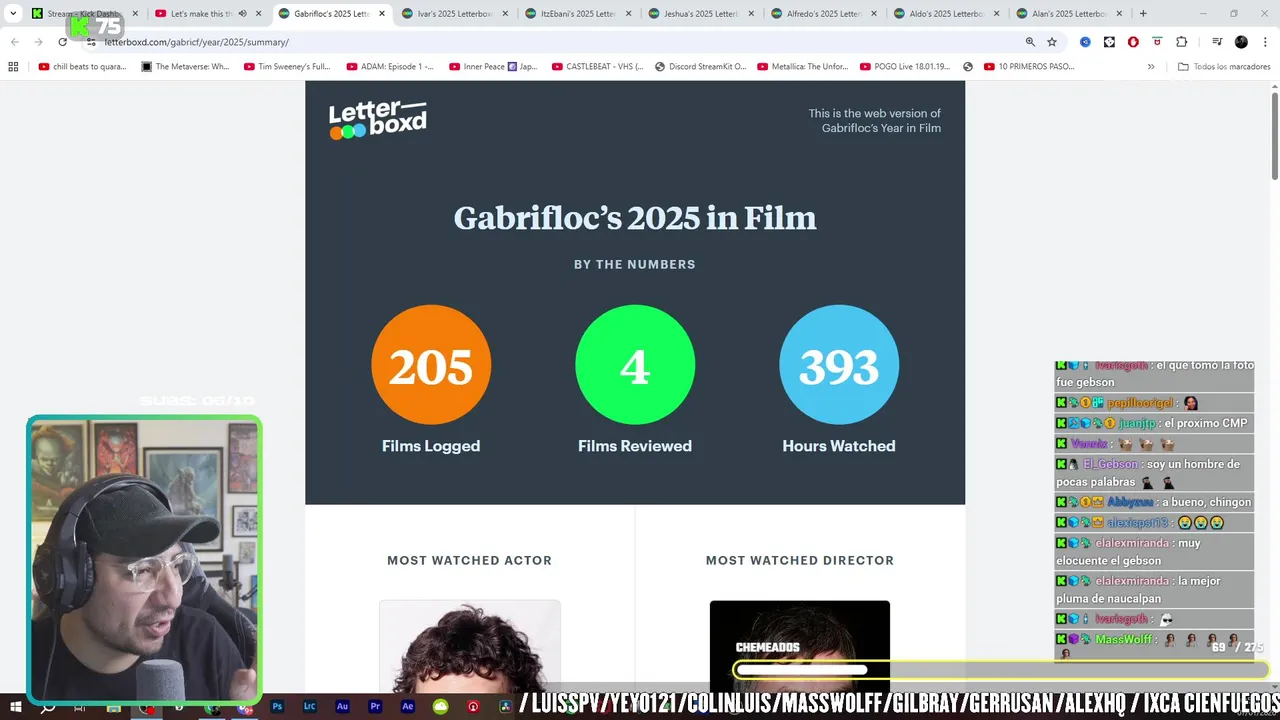Click the blue 393 Hours Watched circle
Screen dimensions: 1280x720
coord(839,365)
